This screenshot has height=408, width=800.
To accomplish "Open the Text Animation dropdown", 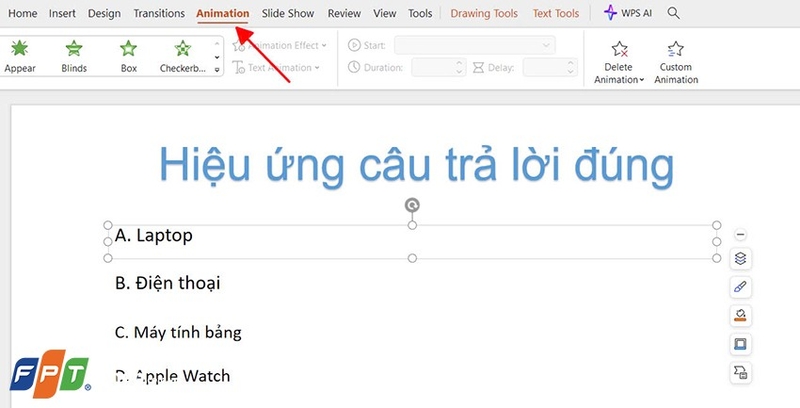I will click(276, 68).
